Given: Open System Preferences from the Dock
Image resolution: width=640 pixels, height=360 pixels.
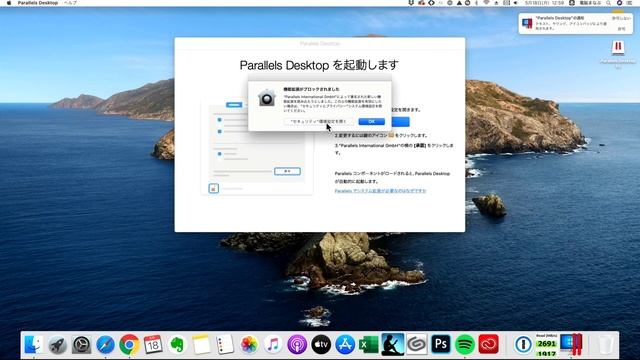Looking at the screenshot, I should pyautogui.click(x=82, y=345).
